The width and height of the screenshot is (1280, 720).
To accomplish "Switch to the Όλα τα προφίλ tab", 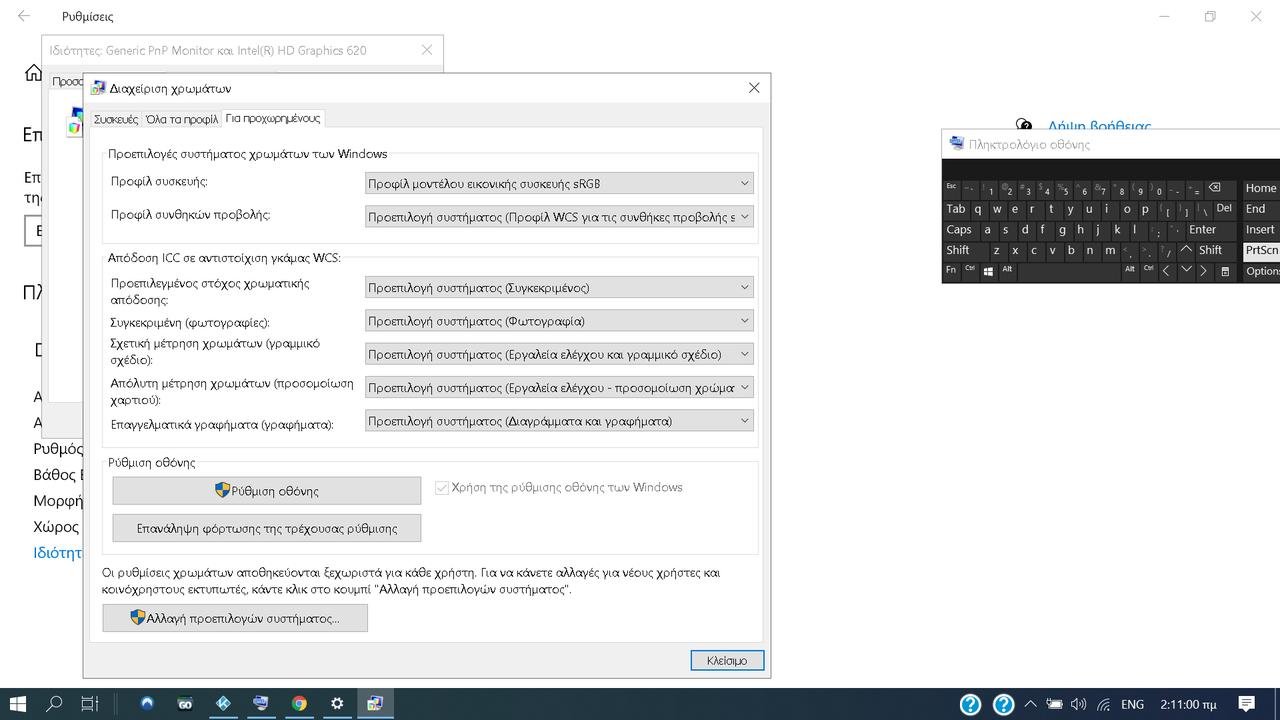I will [x=181, y=119].
